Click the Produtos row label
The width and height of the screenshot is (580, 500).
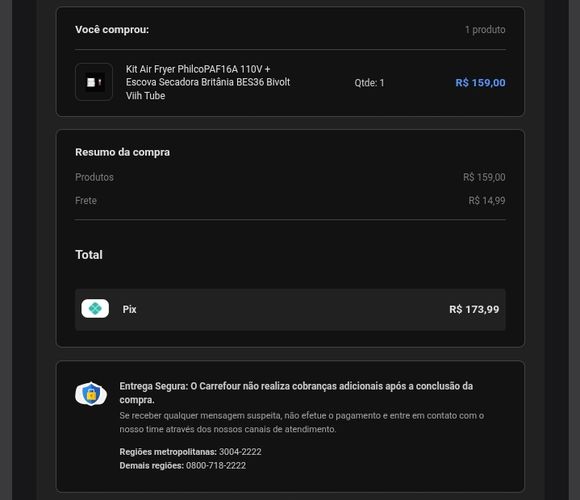[x=94, y=177]
